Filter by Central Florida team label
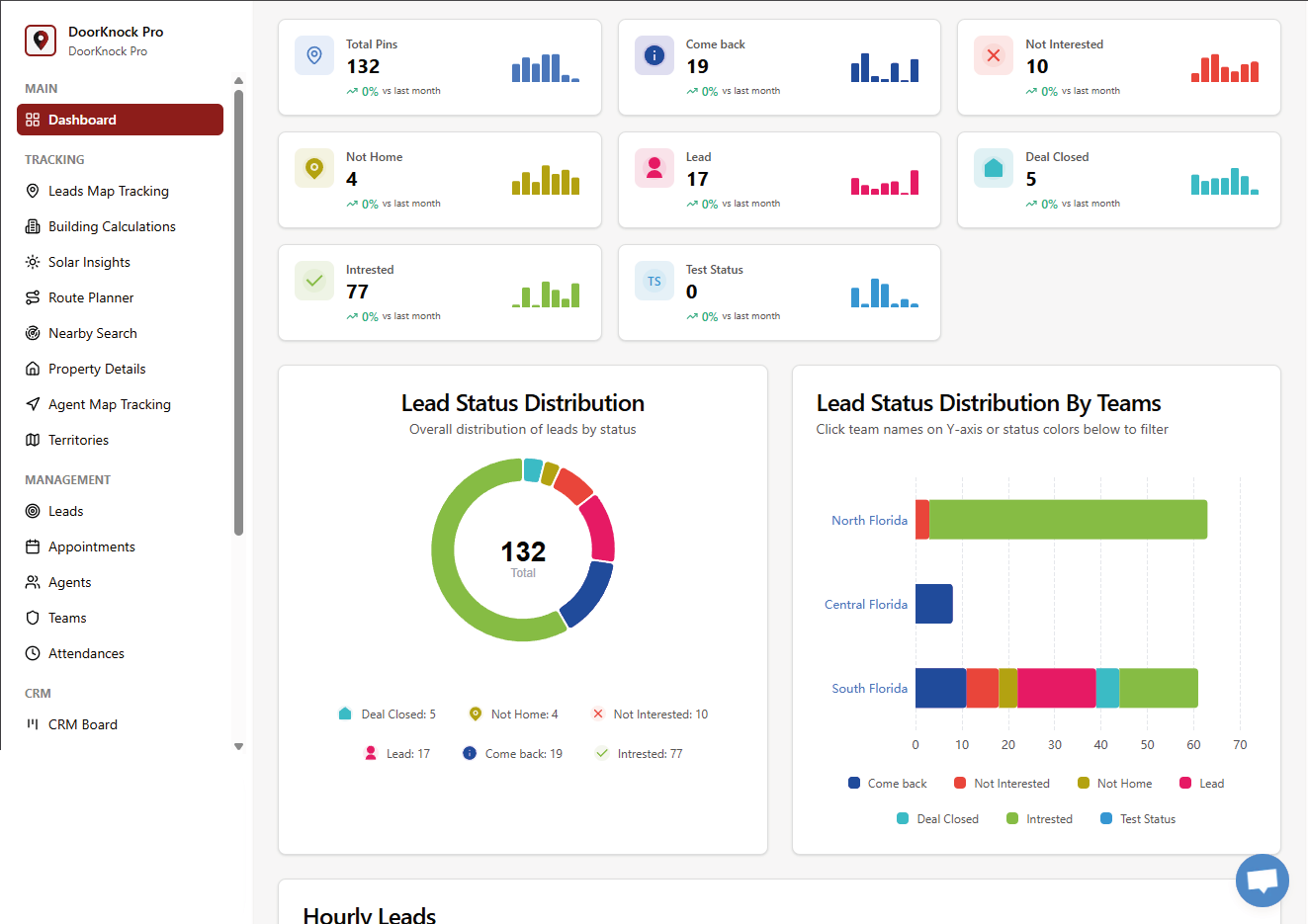 pos(866,604)
